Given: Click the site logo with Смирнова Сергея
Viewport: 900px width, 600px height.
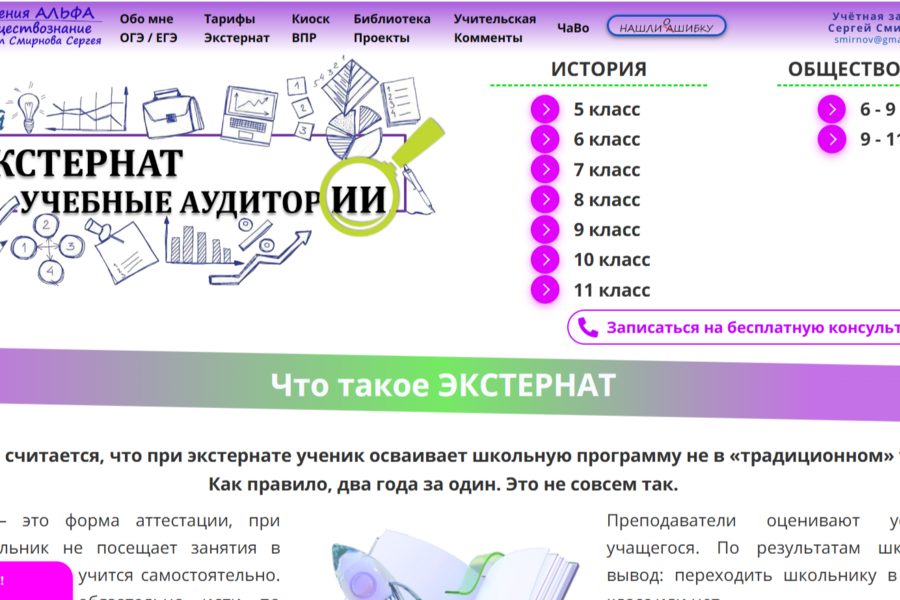Looking at the screenshot, I should (50, 25).
